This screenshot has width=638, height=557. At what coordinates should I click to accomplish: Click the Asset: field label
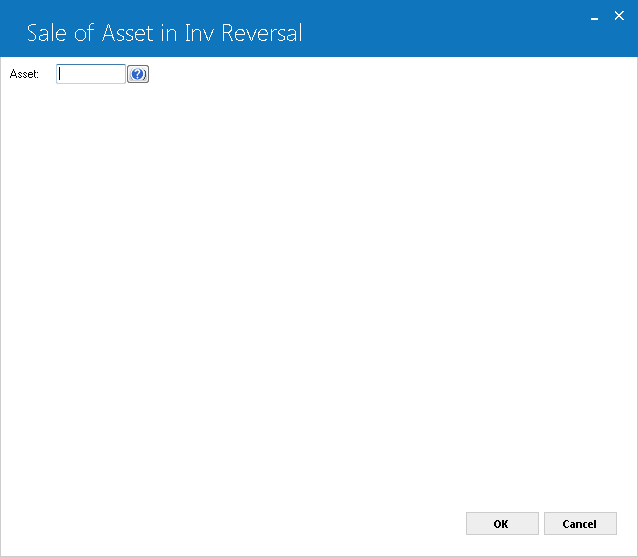tap(24, 74)
